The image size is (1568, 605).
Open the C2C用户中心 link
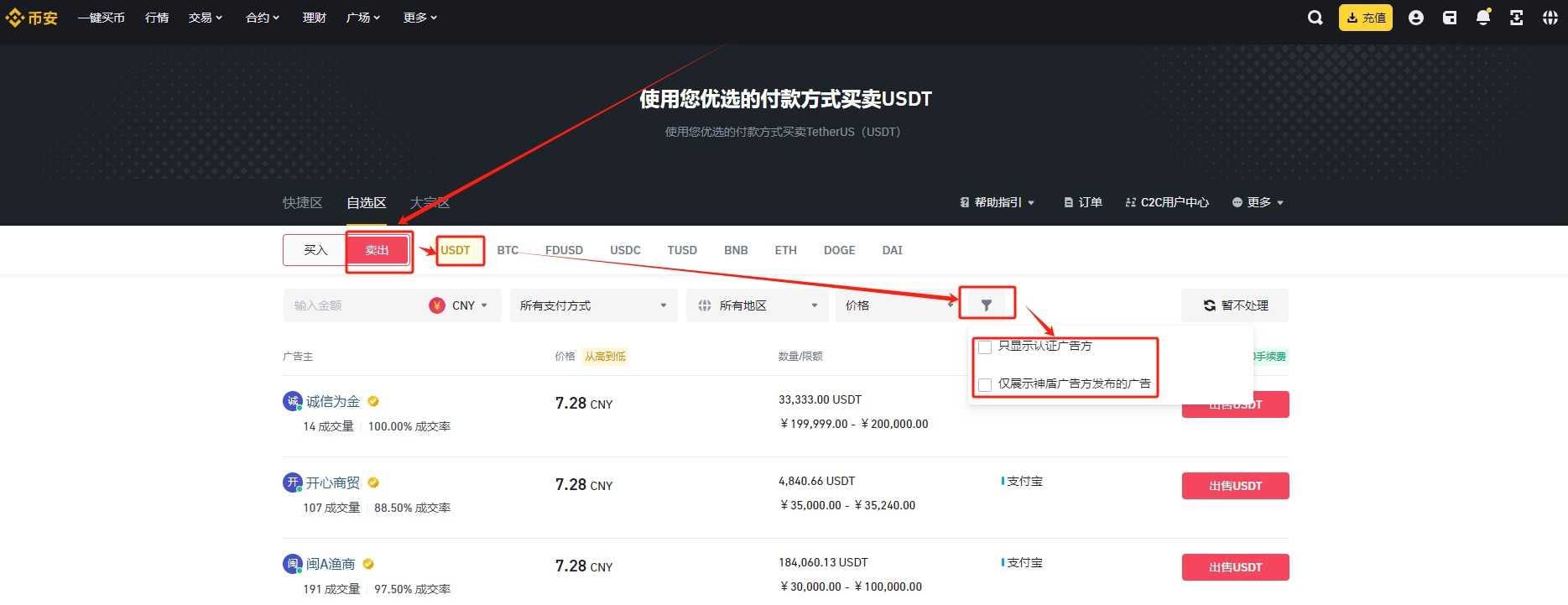1167,202
